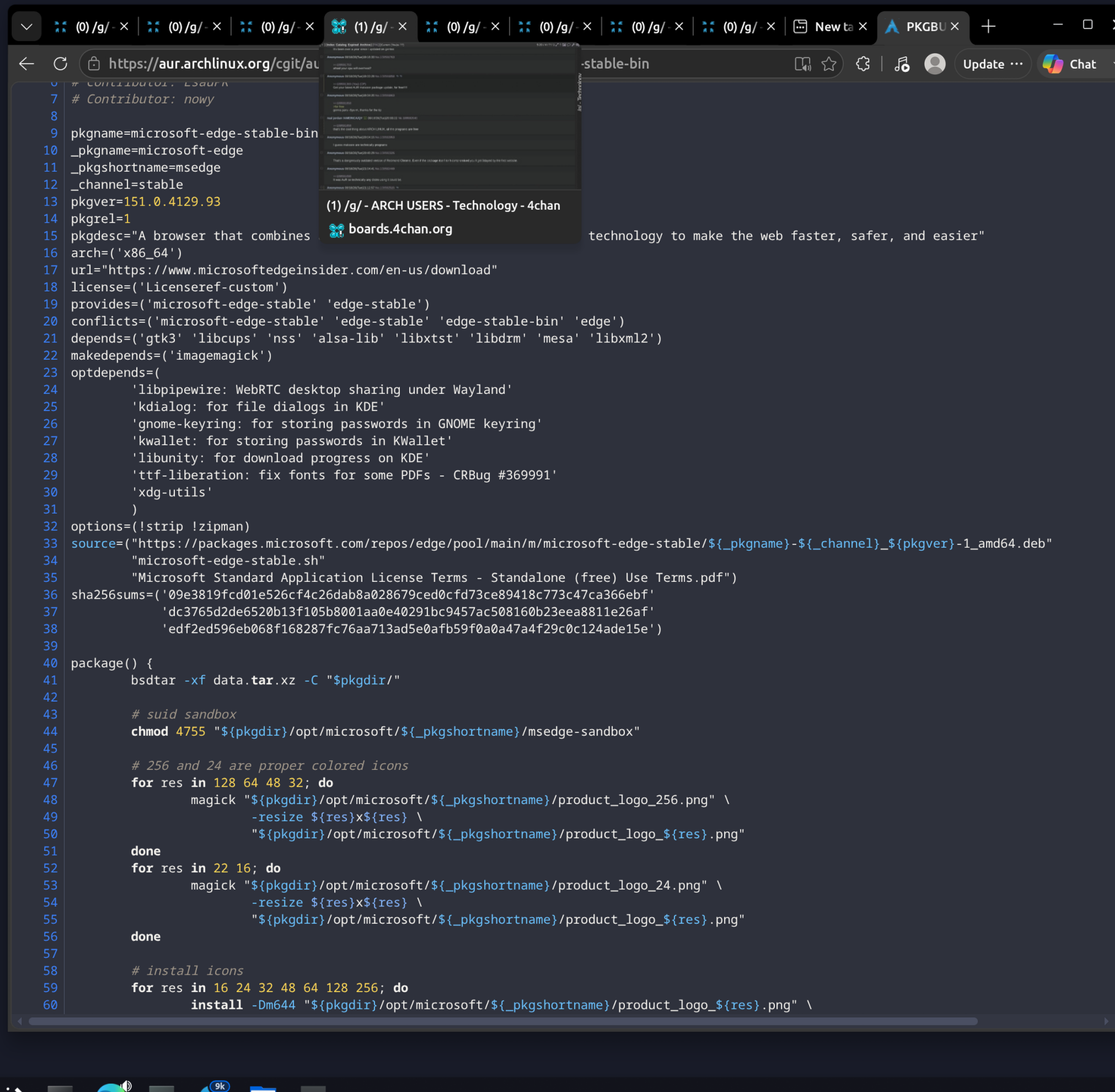Viewport: 1115px width, 1092px height.
Task: Click the "conflicts=" line
Action: pyautogui.click(x=348, y=322)
